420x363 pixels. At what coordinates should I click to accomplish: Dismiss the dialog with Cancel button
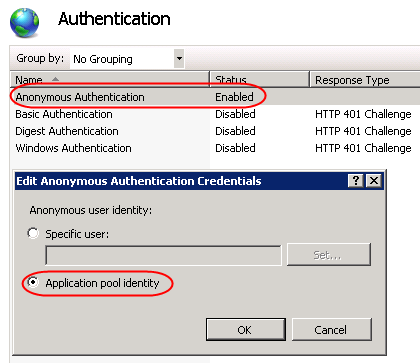332,330
